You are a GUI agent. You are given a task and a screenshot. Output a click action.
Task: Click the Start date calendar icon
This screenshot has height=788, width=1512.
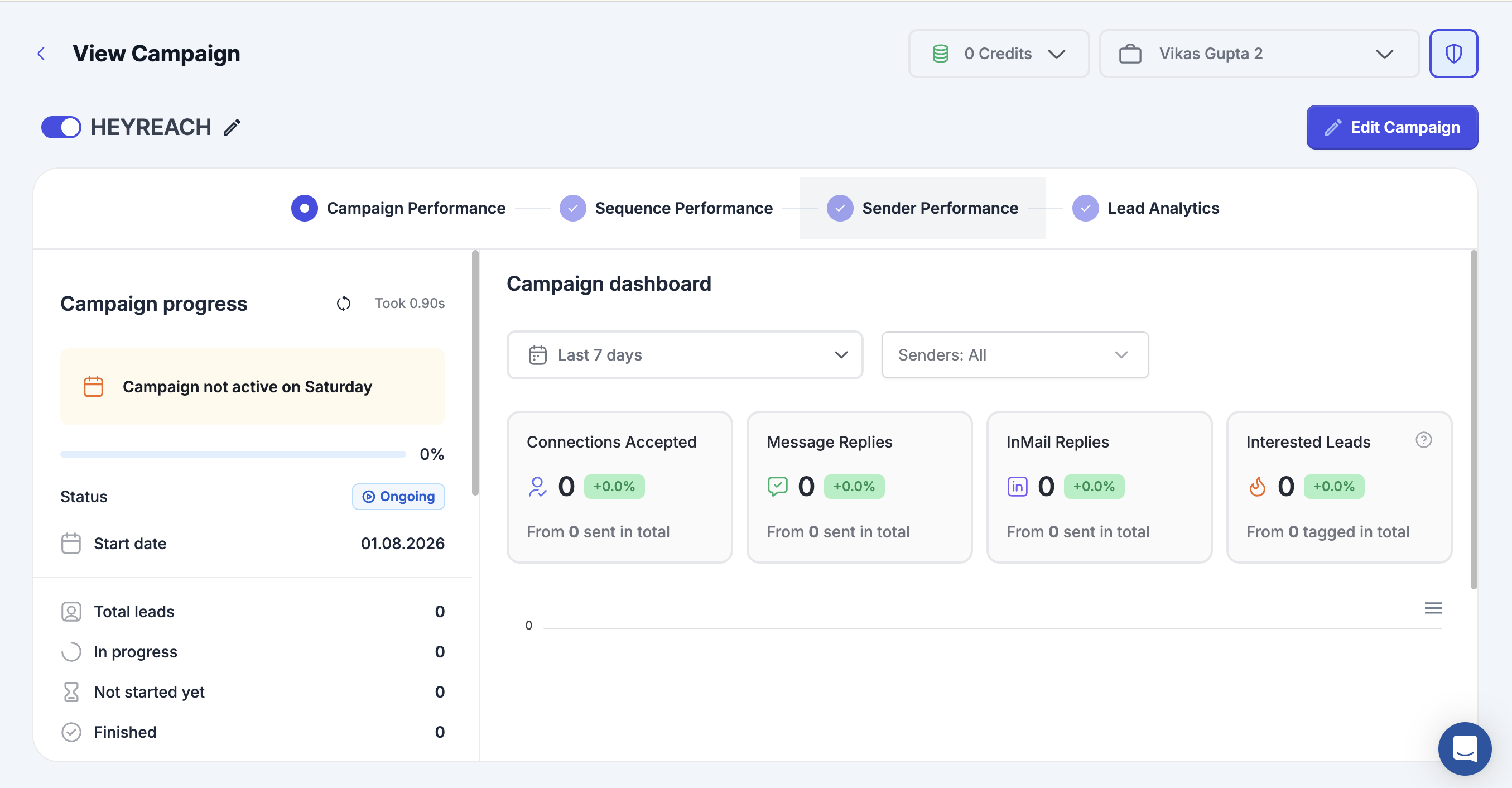pyautogui.click(x=71, y=543)
